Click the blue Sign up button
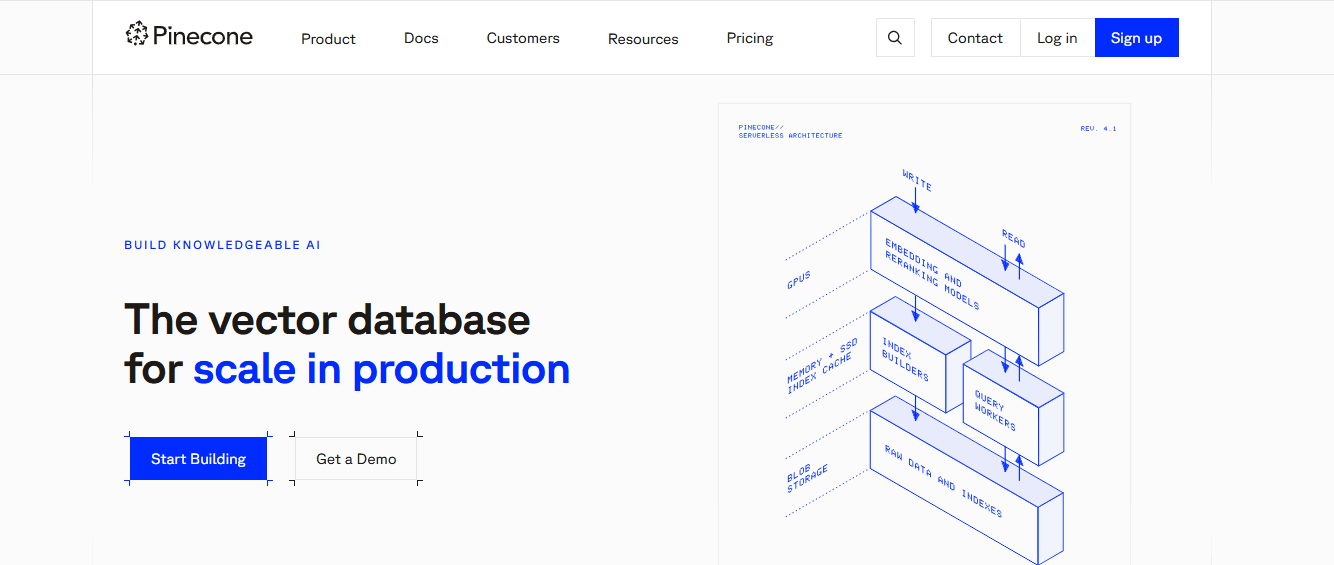 (1136, 38)
